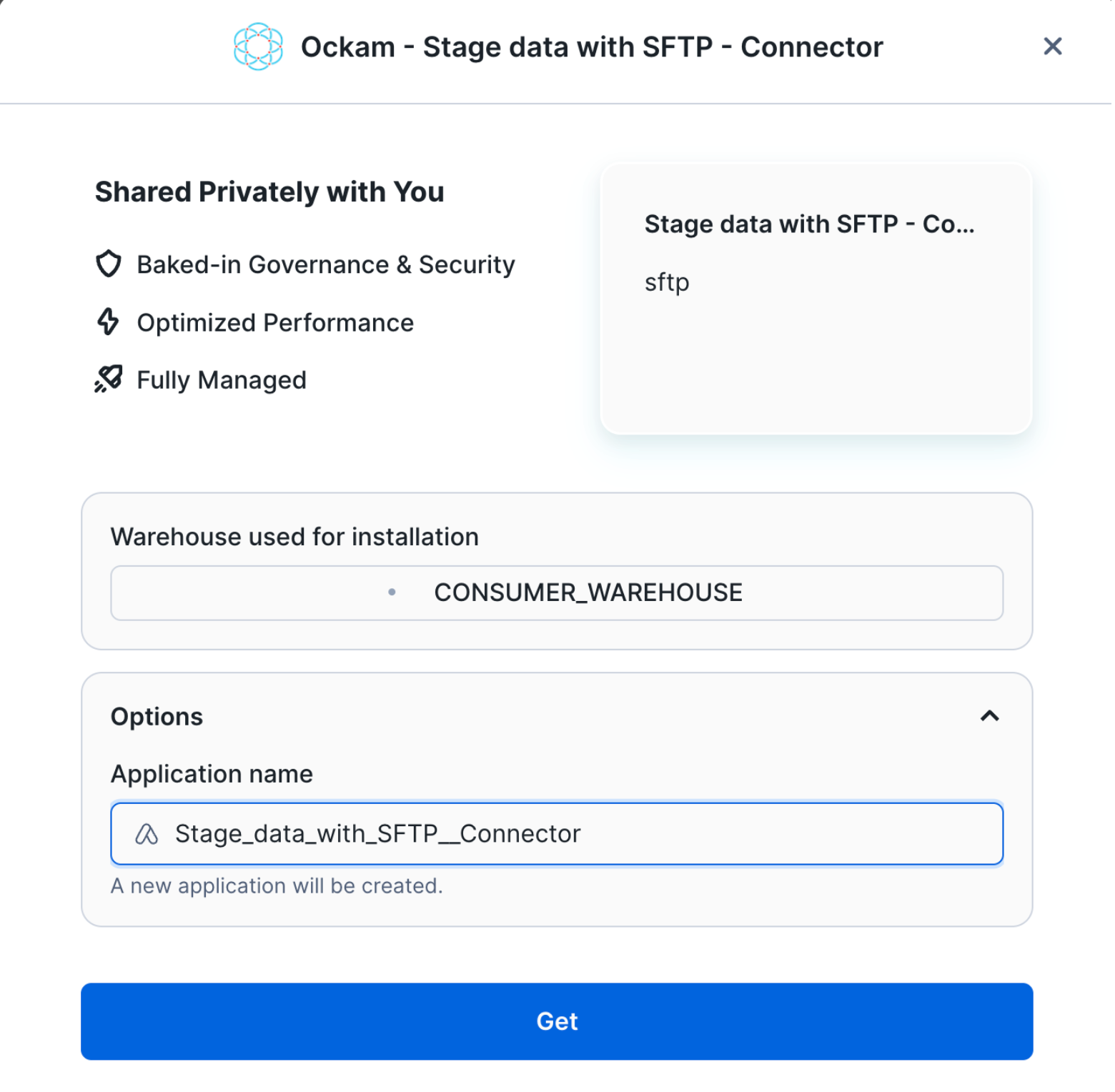Click the shield Governance & Security icon
Viewport: 1115px width, 1092px height.
(x=109, y=264)
